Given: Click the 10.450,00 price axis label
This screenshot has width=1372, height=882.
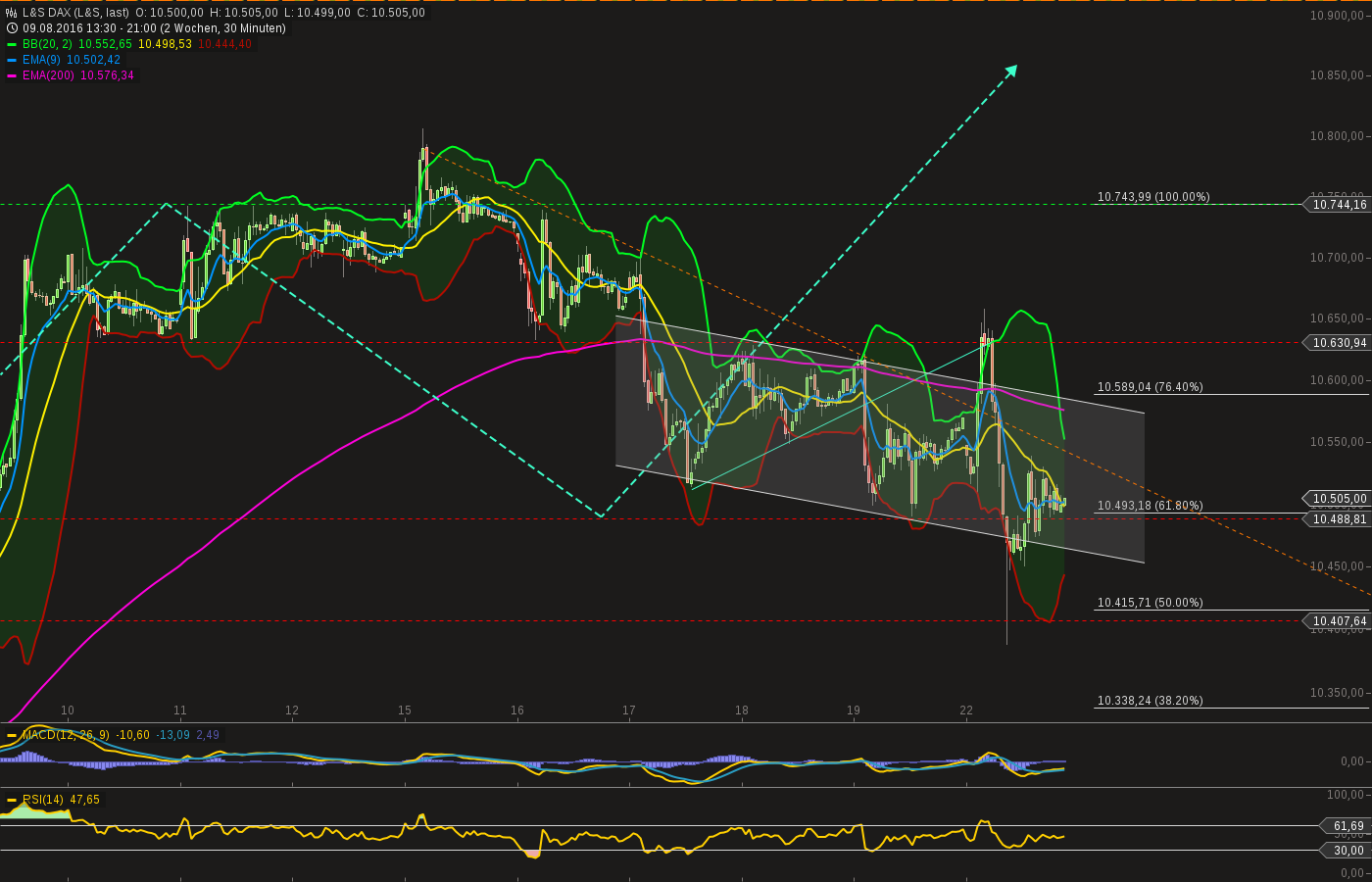Looking at the screenshot, I should pyautogui.click(x=1338, y=566).
